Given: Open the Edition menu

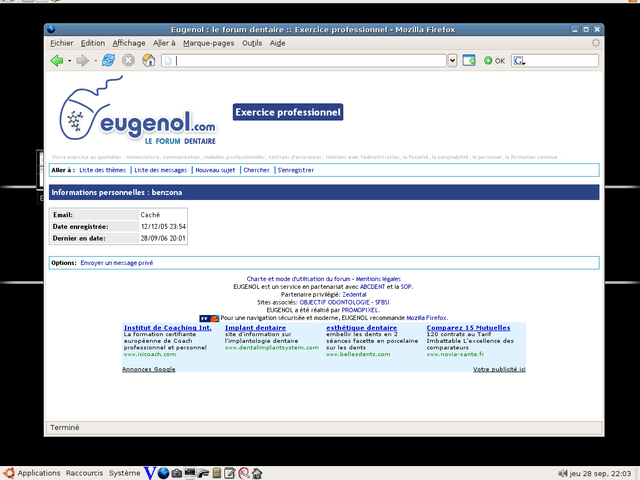Looking at the screenshot, I should (x=93, y=43).
